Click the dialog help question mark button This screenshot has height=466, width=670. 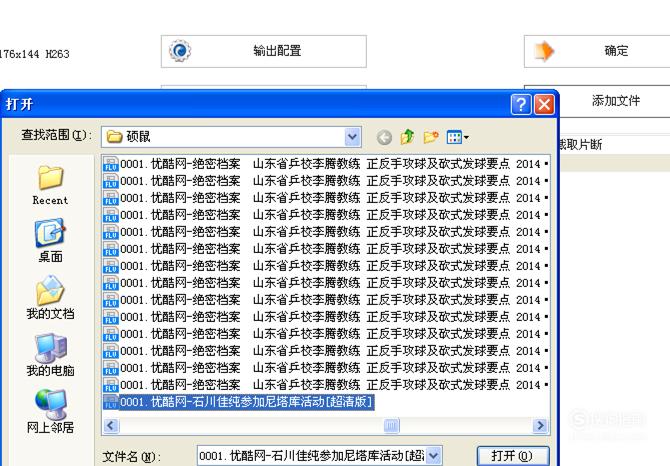(521, 104)
